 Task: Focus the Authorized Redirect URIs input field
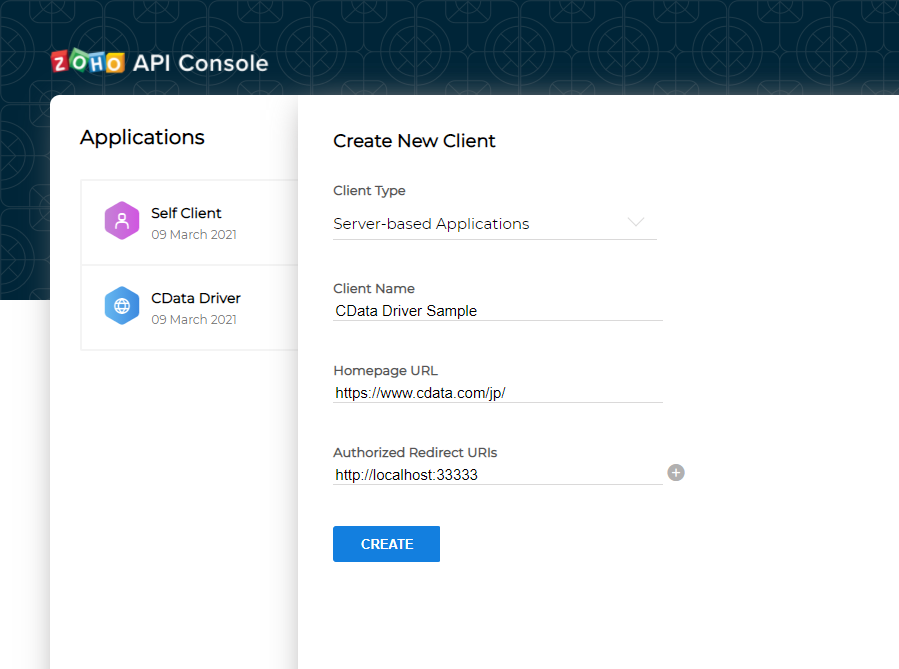click(498, 475)
